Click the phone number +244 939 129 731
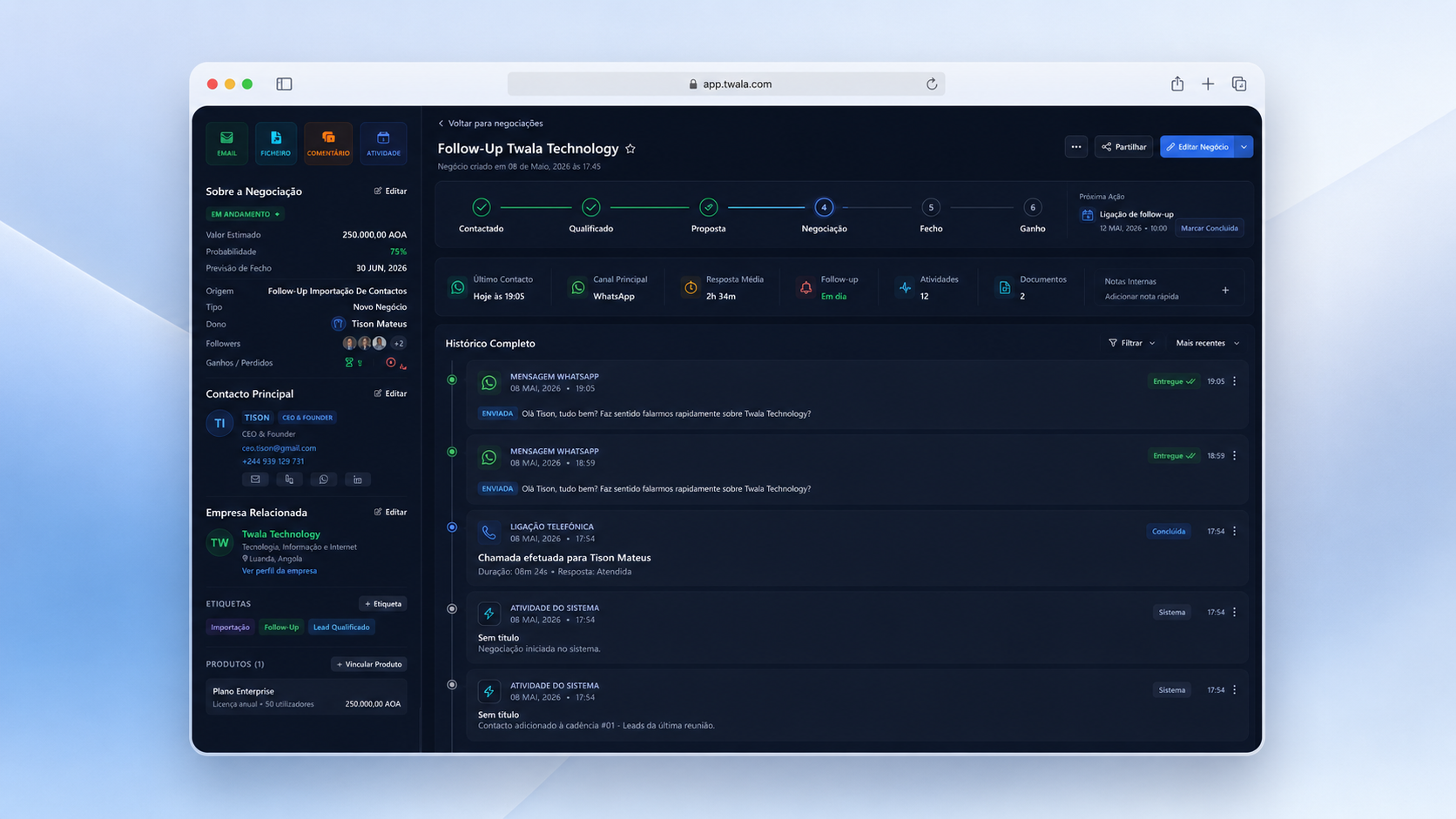 coord(273,461)
